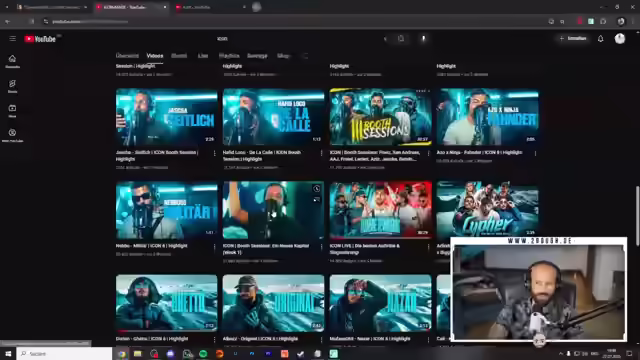
Task: Click the page vertical scrollbar thumb
Action: click(x=637, y=216)
